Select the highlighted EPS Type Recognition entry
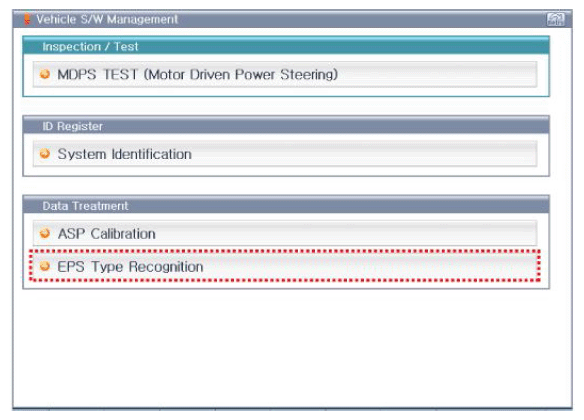584x420 pixels. [x=285, y=266]
